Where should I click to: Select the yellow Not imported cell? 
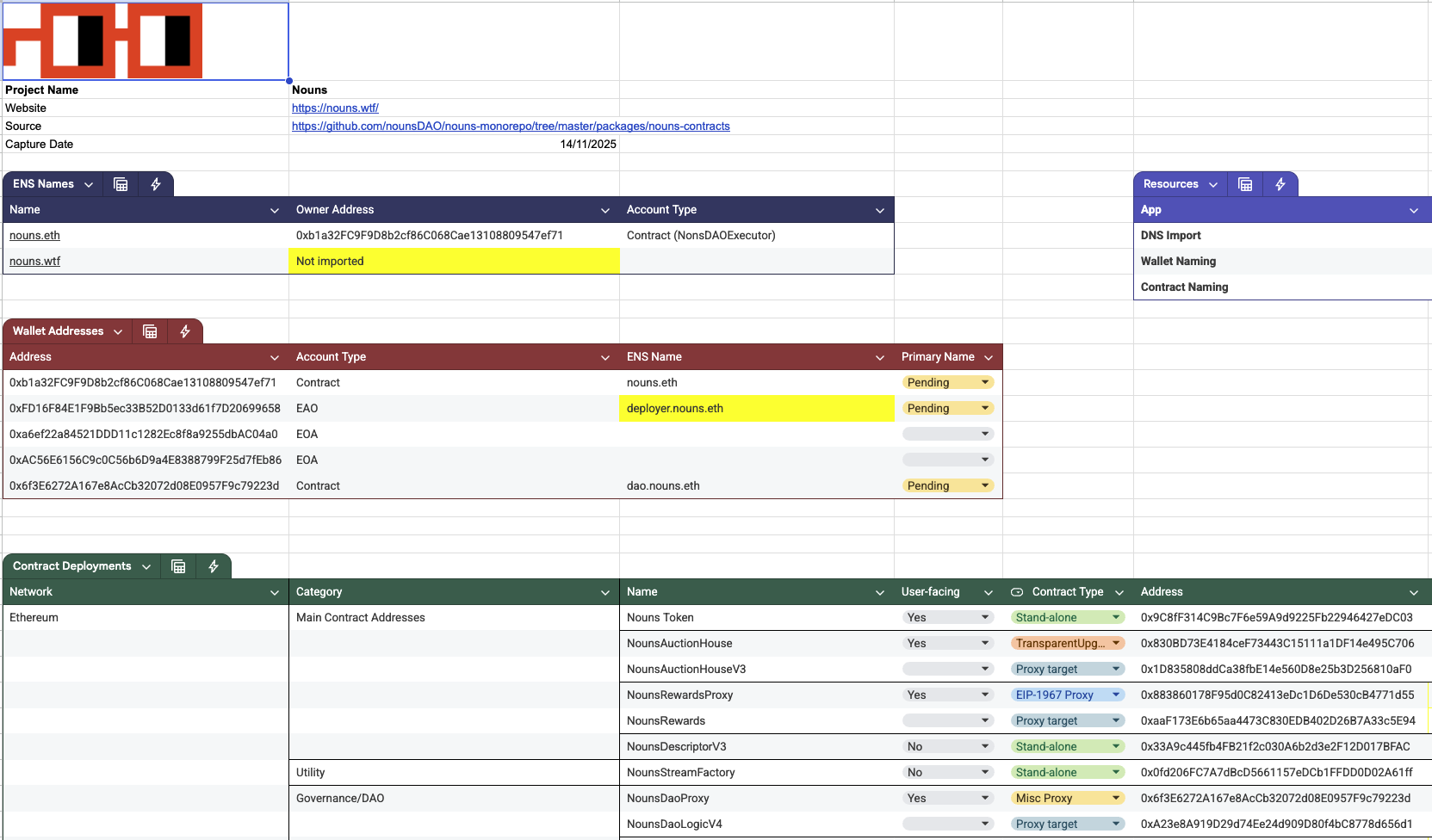coord(454,262)
